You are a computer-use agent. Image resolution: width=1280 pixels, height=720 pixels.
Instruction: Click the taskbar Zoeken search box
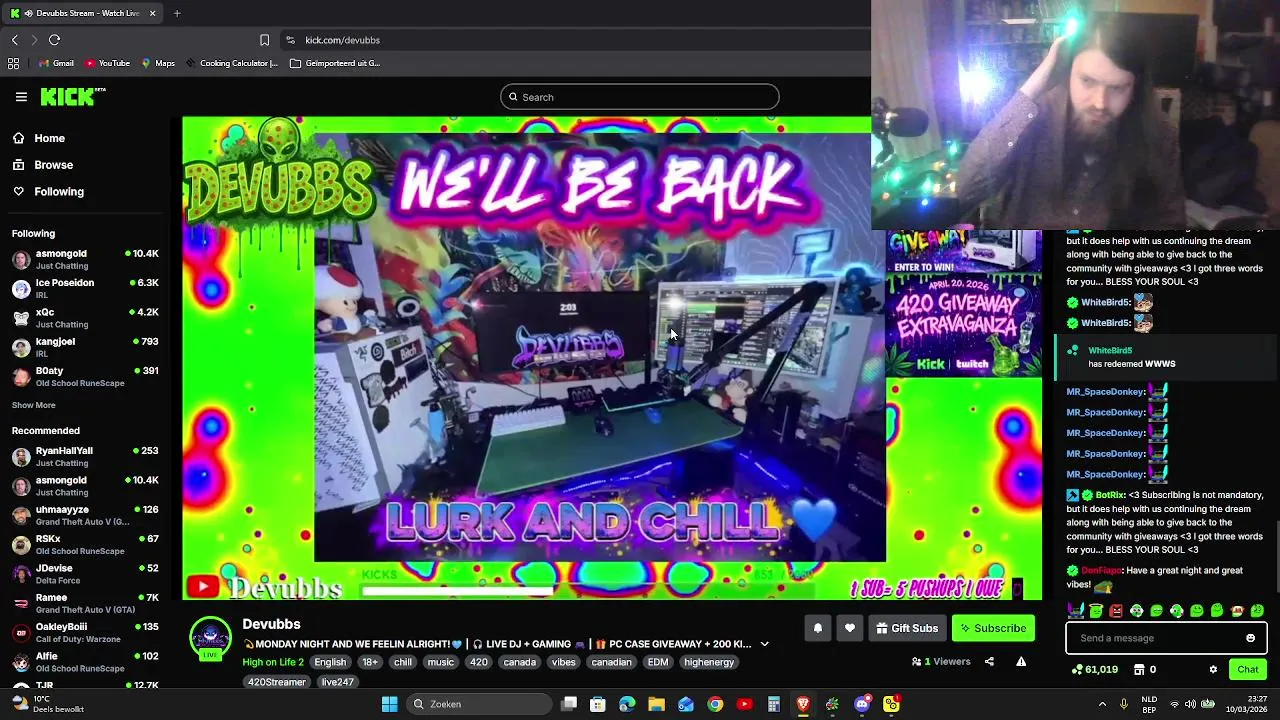pos(480,704)
